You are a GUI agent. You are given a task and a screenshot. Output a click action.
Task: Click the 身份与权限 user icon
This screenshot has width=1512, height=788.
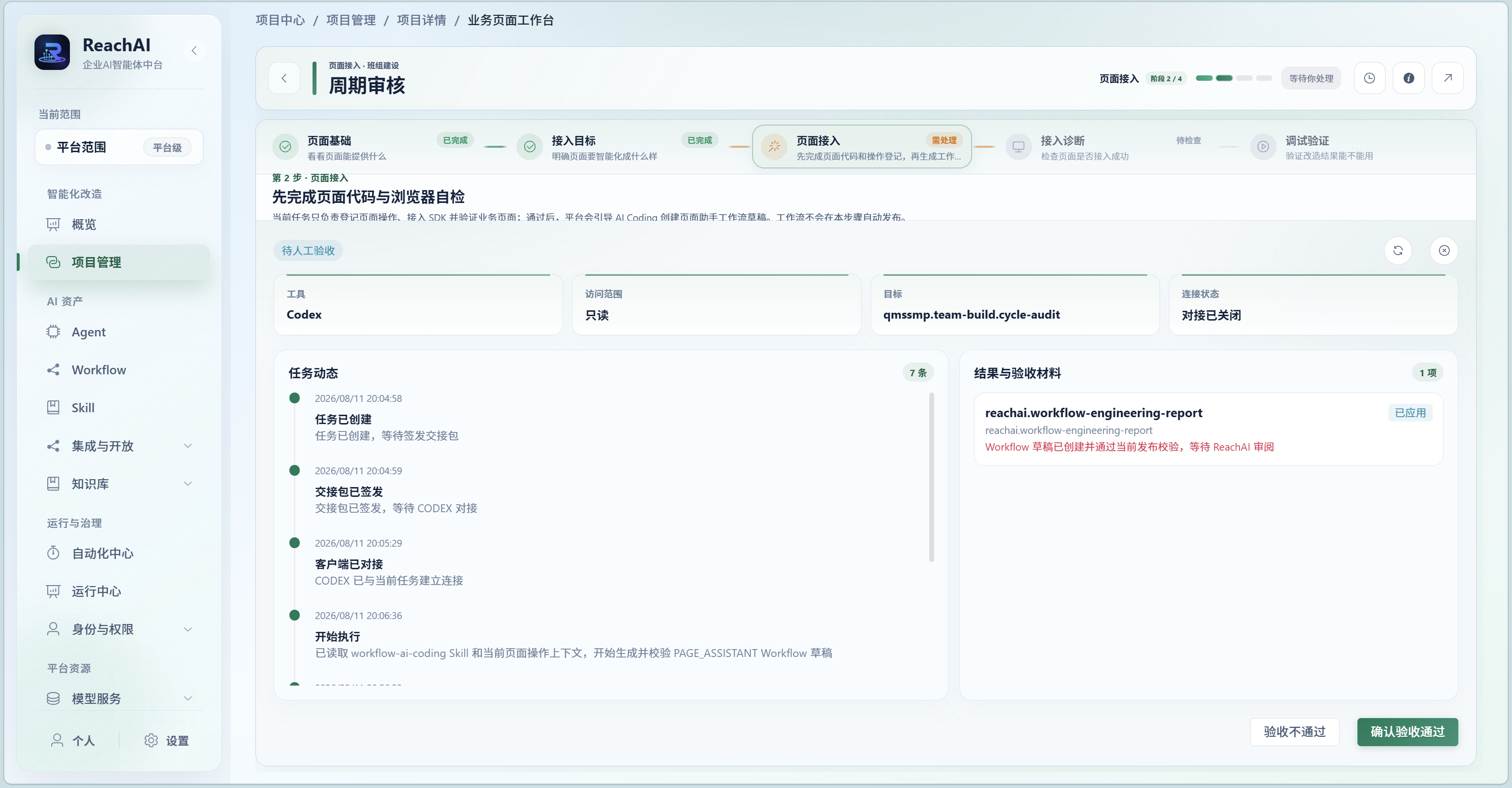tap(54, 629)
